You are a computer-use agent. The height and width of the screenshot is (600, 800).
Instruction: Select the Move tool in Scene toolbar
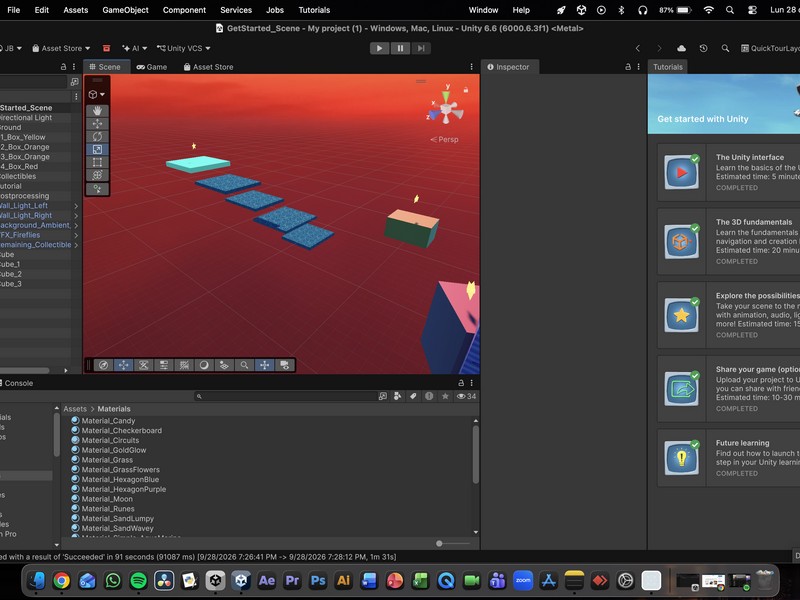coord(97,123)
